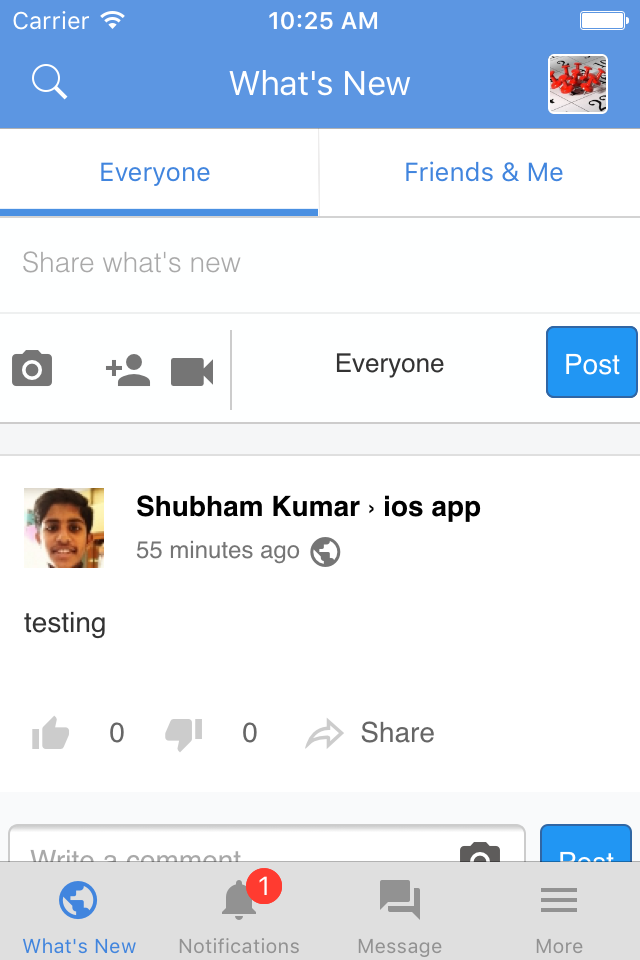Open the Everyone audience selector
Viewport: 640px width, 960px height.
pos(389,364)
